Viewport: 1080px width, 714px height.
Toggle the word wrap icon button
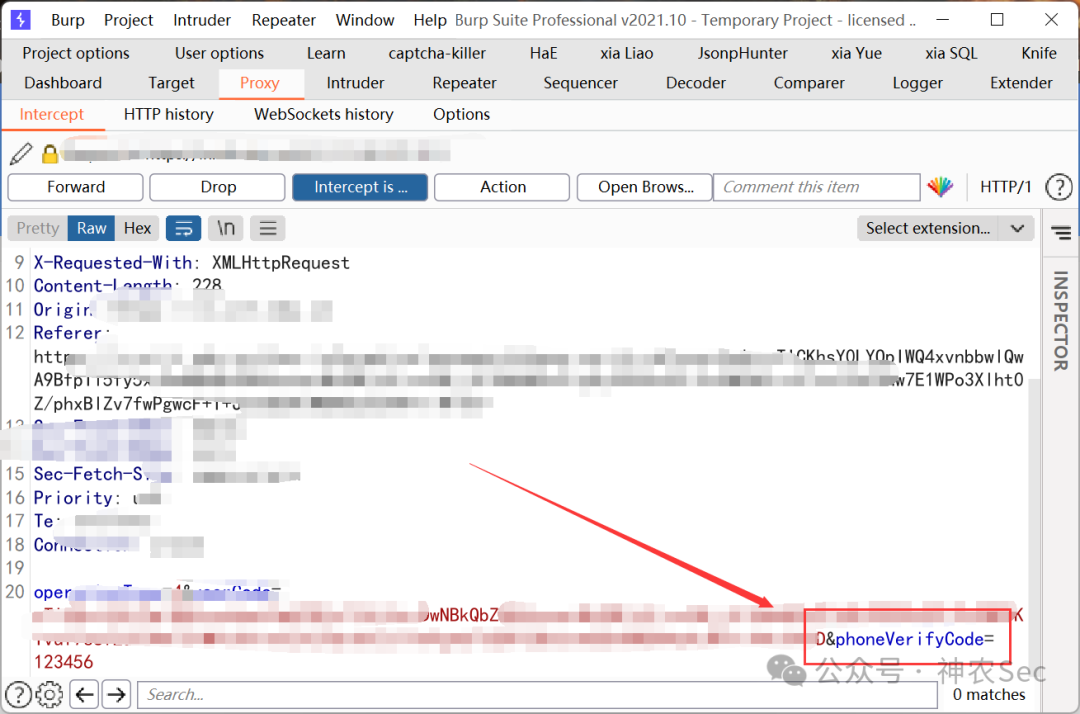[183, 228]
